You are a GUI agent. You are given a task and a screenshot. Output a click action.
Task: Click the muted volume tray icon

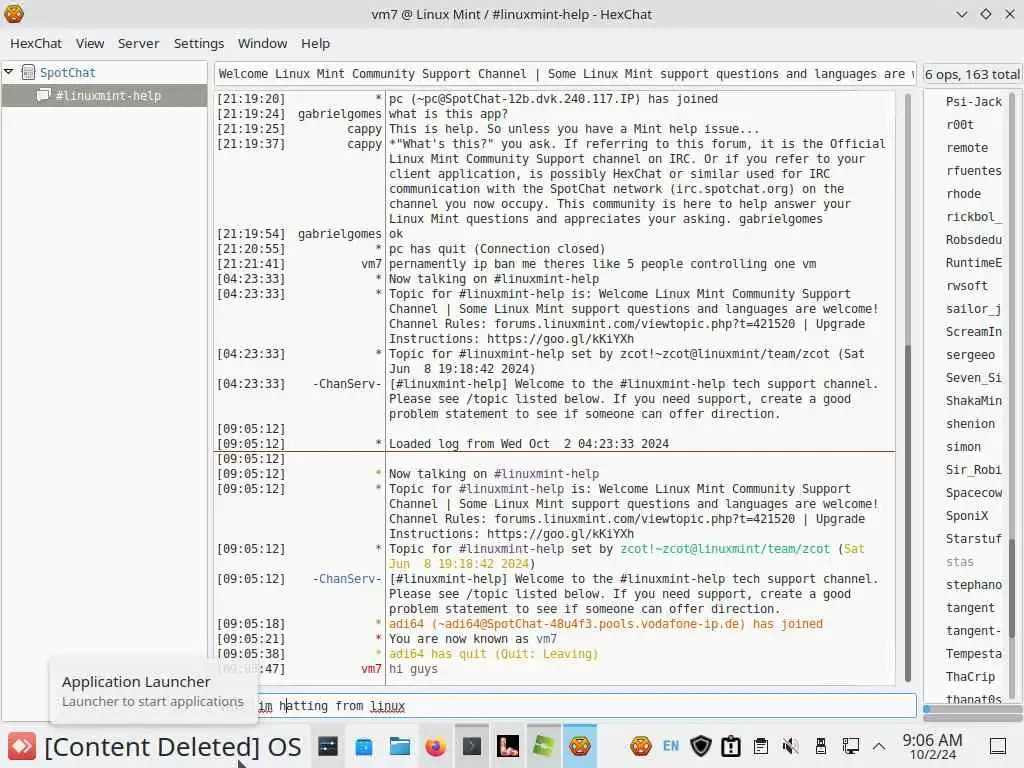(x=791, y=746)
